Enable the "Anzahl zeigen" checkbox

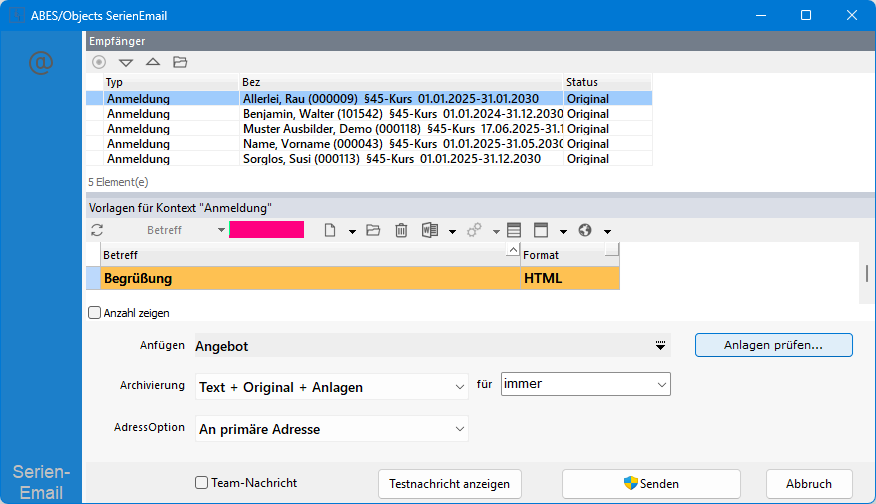click(x=95, y=313)
